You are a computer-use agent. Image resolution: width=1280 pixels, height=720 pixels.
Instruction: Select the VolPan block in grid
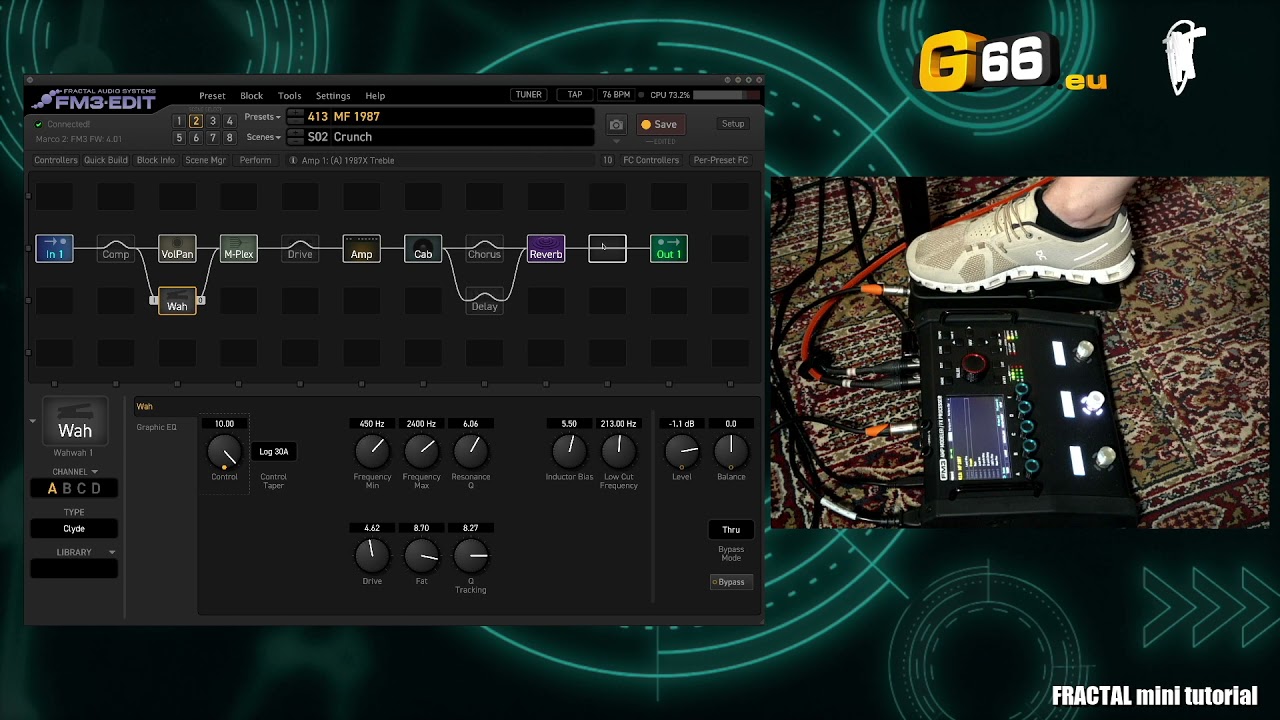point(177,248)
